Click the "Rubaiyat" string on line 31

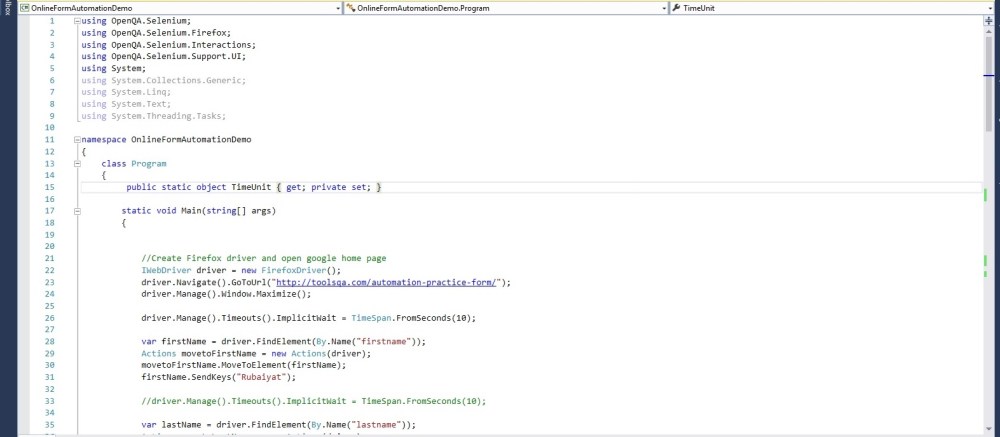pos(261,378)
